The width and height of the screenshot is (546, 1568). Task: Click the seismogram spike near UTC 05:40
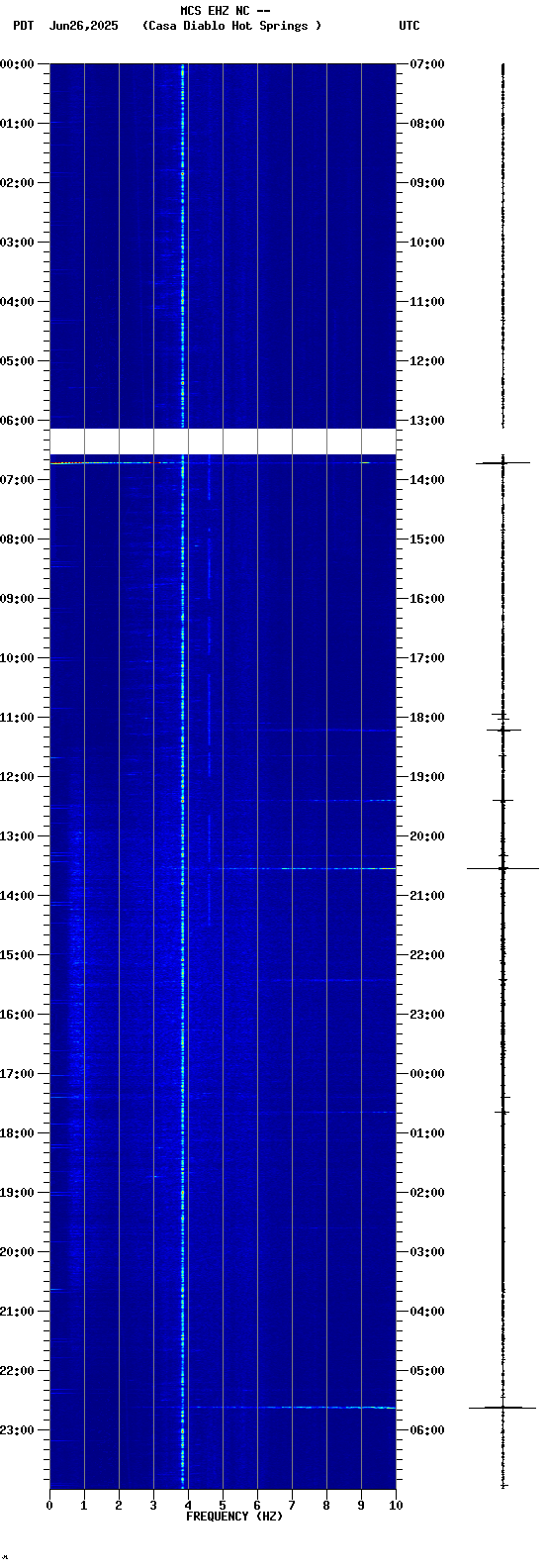502,1407
